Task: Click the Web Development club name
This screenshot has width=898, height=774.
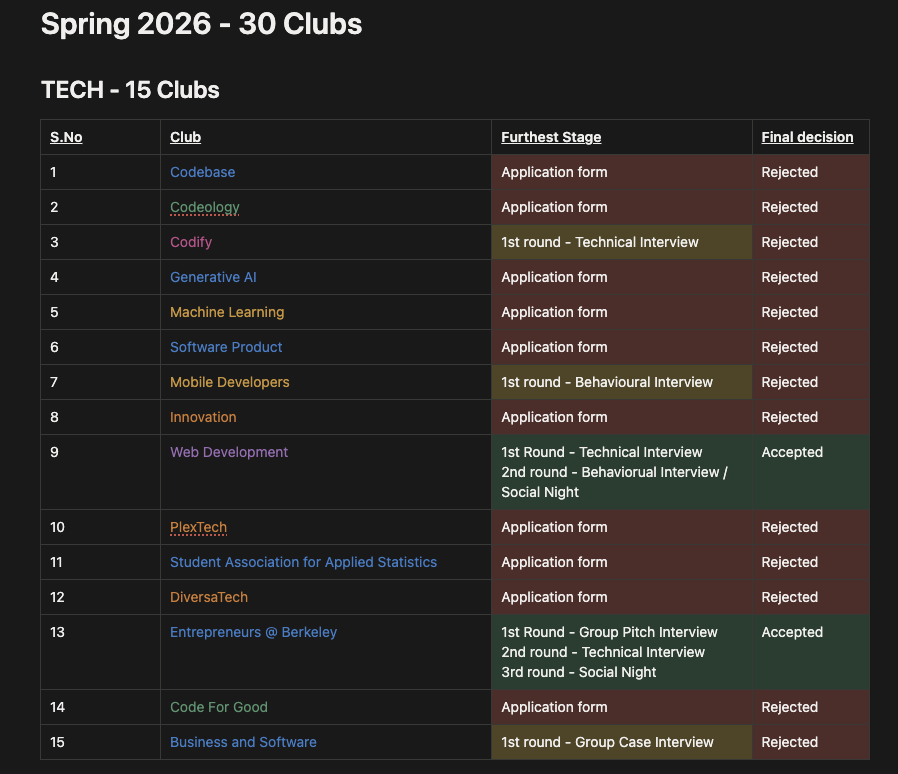Action: [x=229, y=452]
